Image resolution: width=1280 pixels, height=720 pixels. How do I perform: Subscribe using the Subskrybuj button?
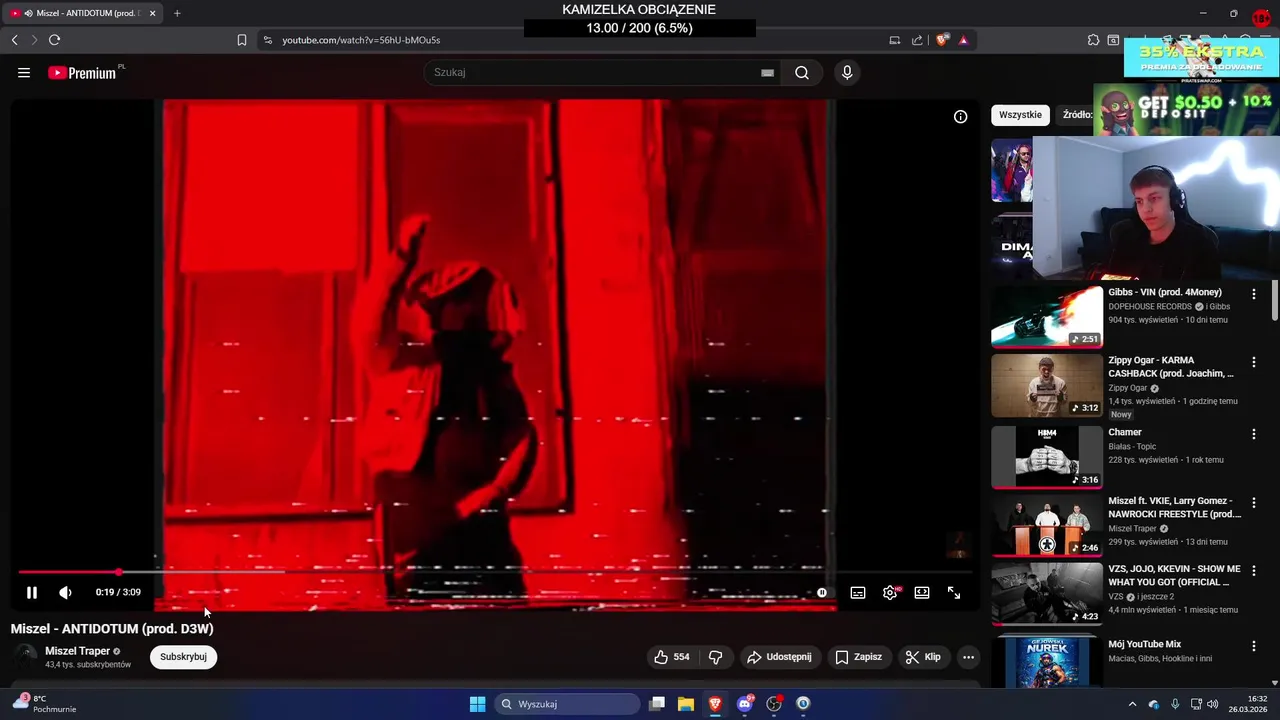click(183, 657)
